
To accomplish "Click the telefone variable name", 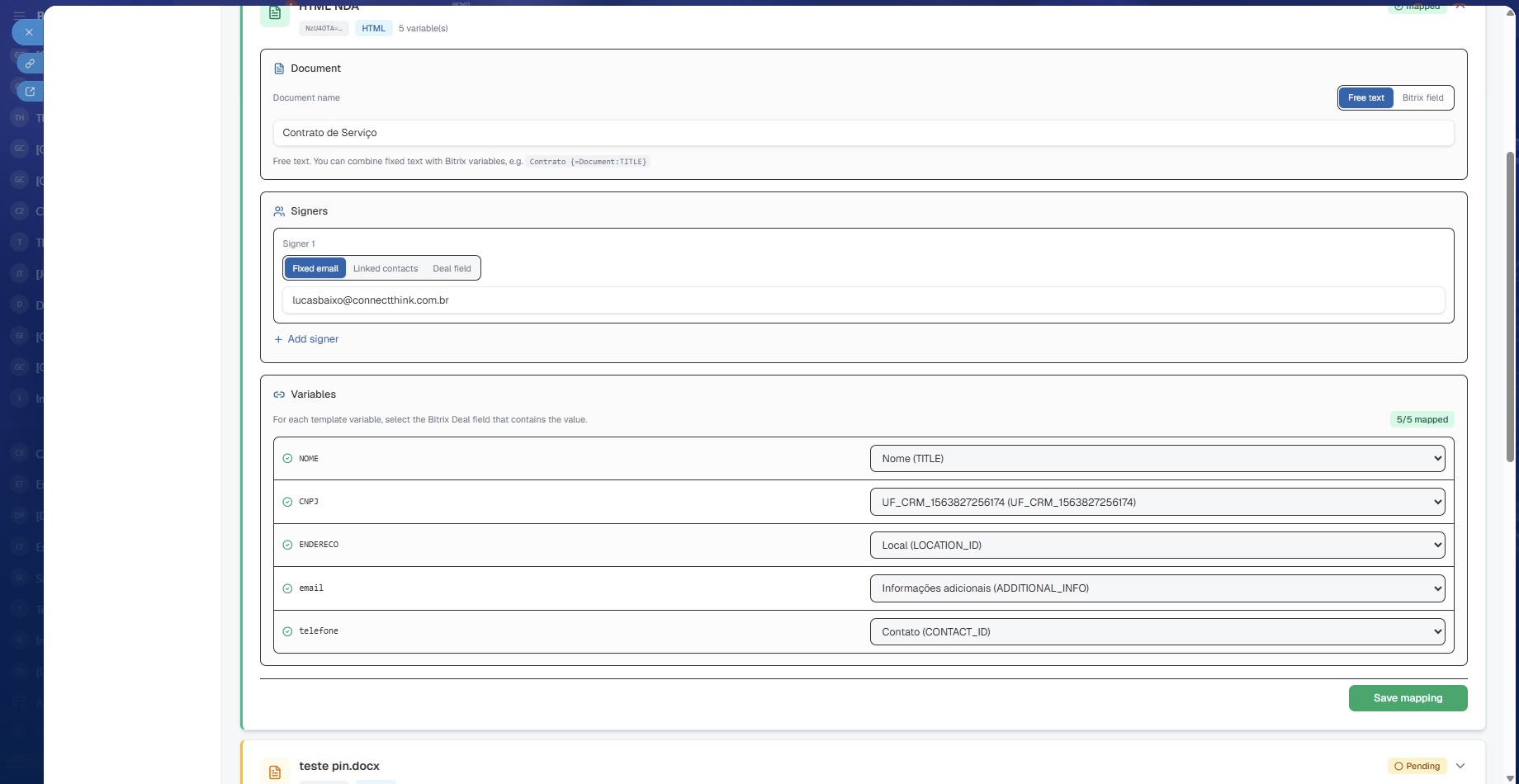I will coord(319,631).
